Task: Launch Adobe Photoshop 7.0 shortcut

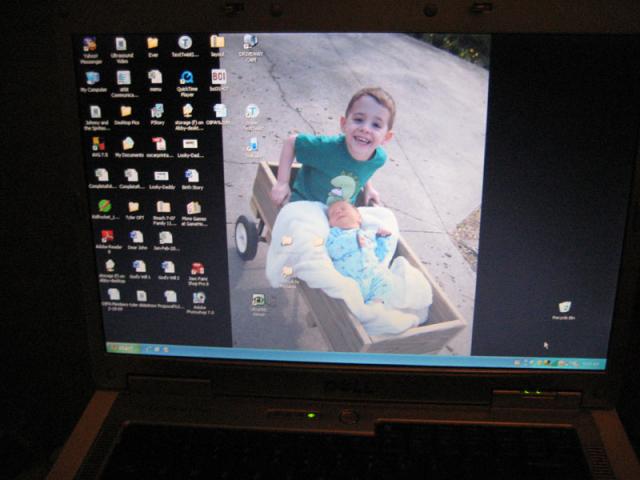Action: [200, 303]
